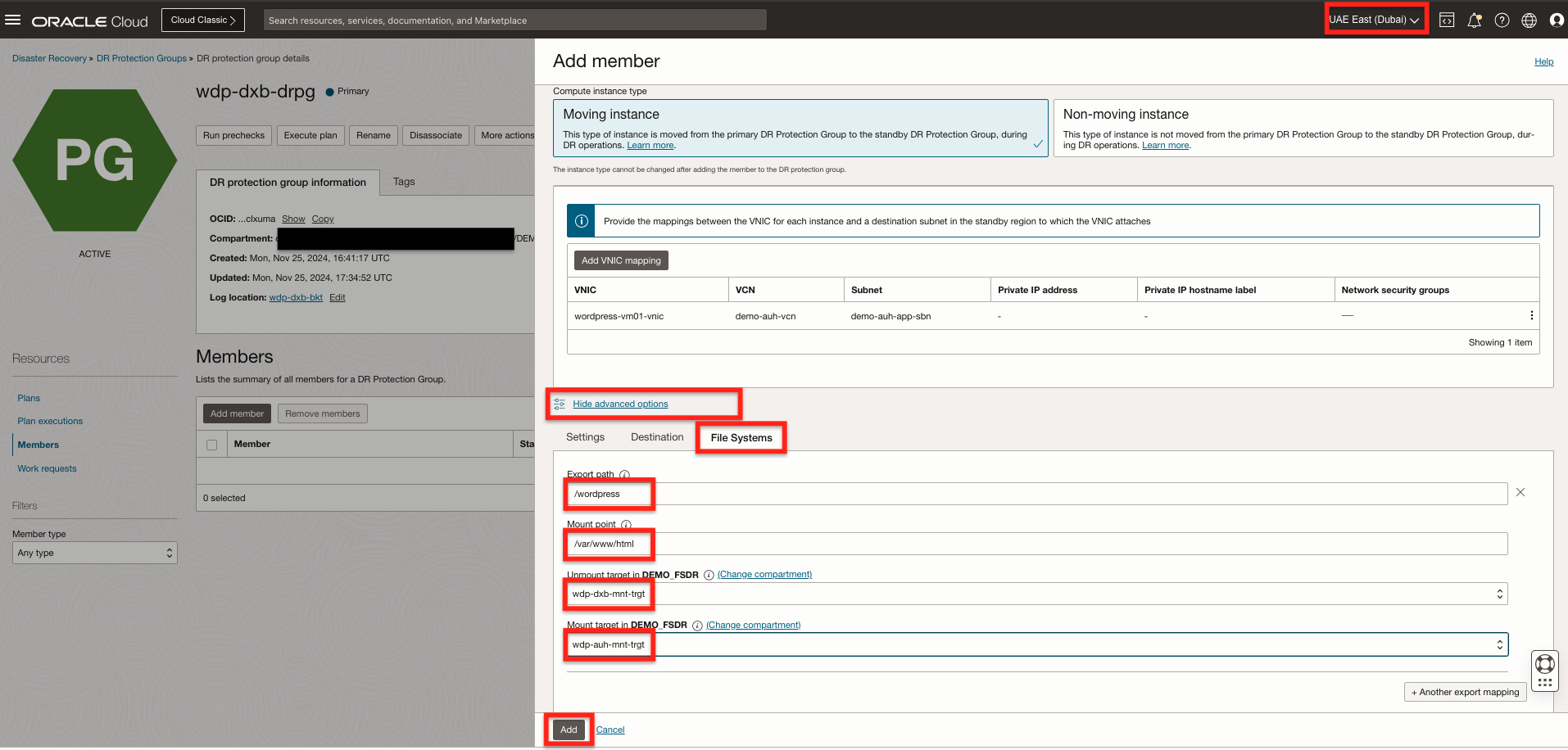Open the actions menu for wordpress-vm01-vnic row

tap(1531, 315)
